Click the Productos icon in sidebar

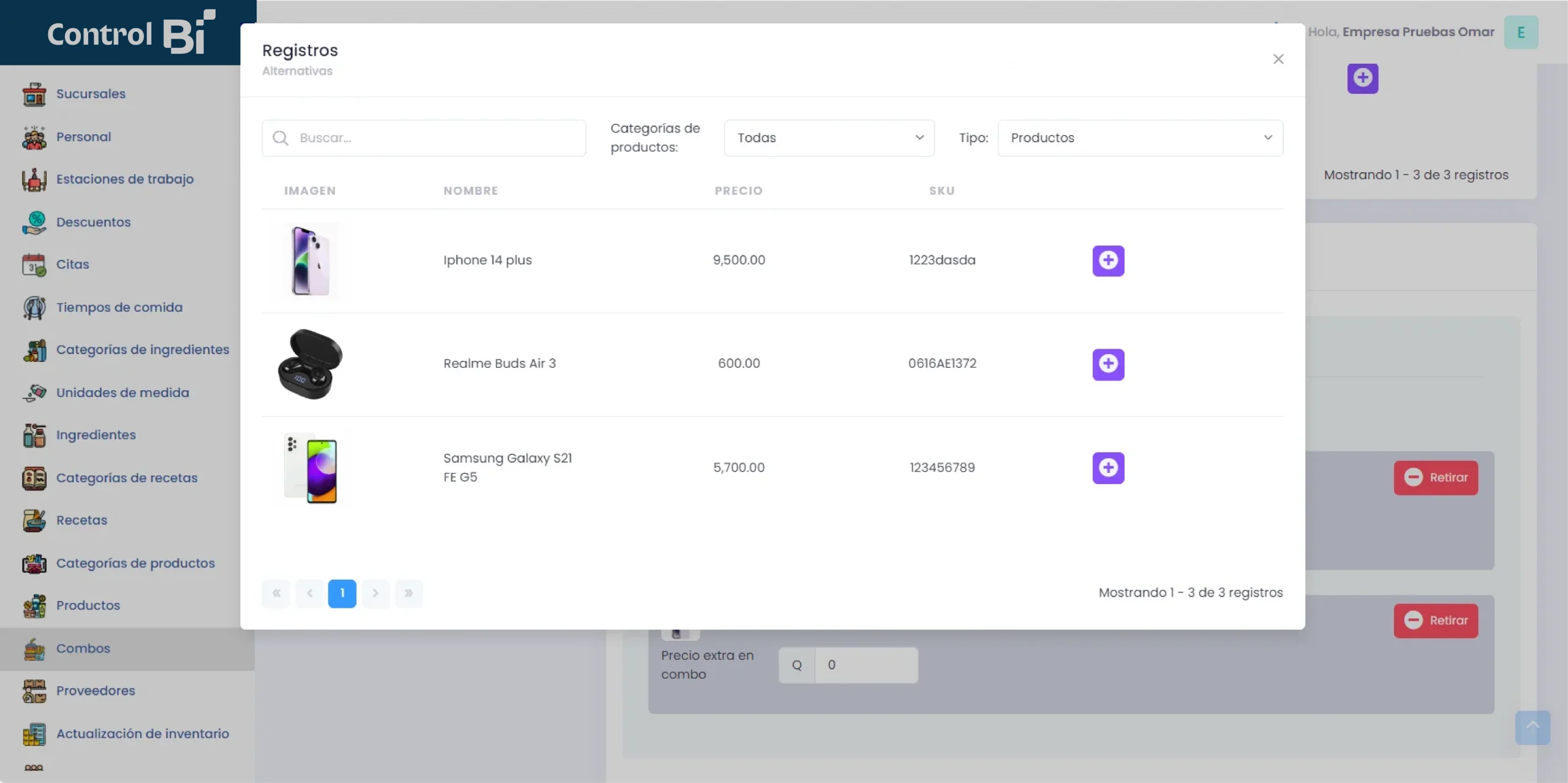click(34, 605)
